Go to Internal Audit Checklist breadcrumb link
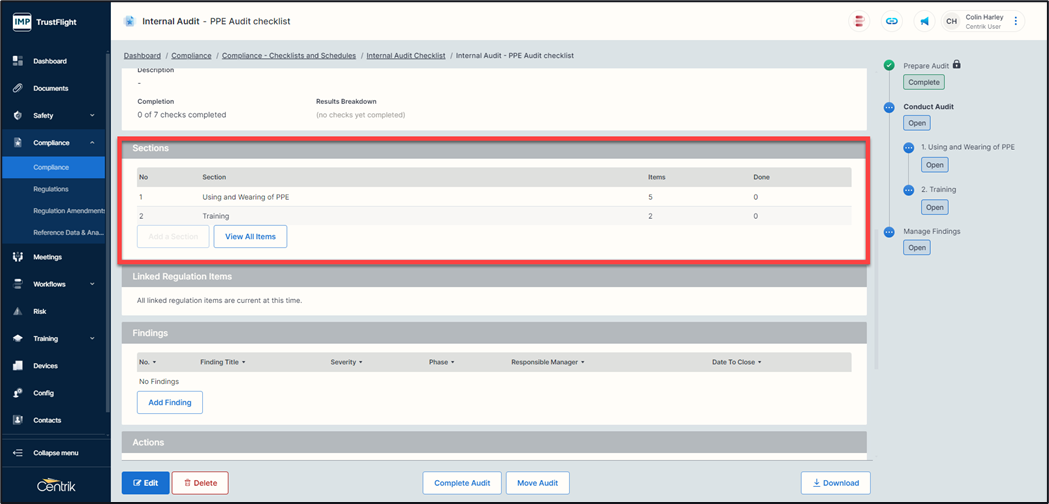 pyautogui.click(x=406, y=56)
